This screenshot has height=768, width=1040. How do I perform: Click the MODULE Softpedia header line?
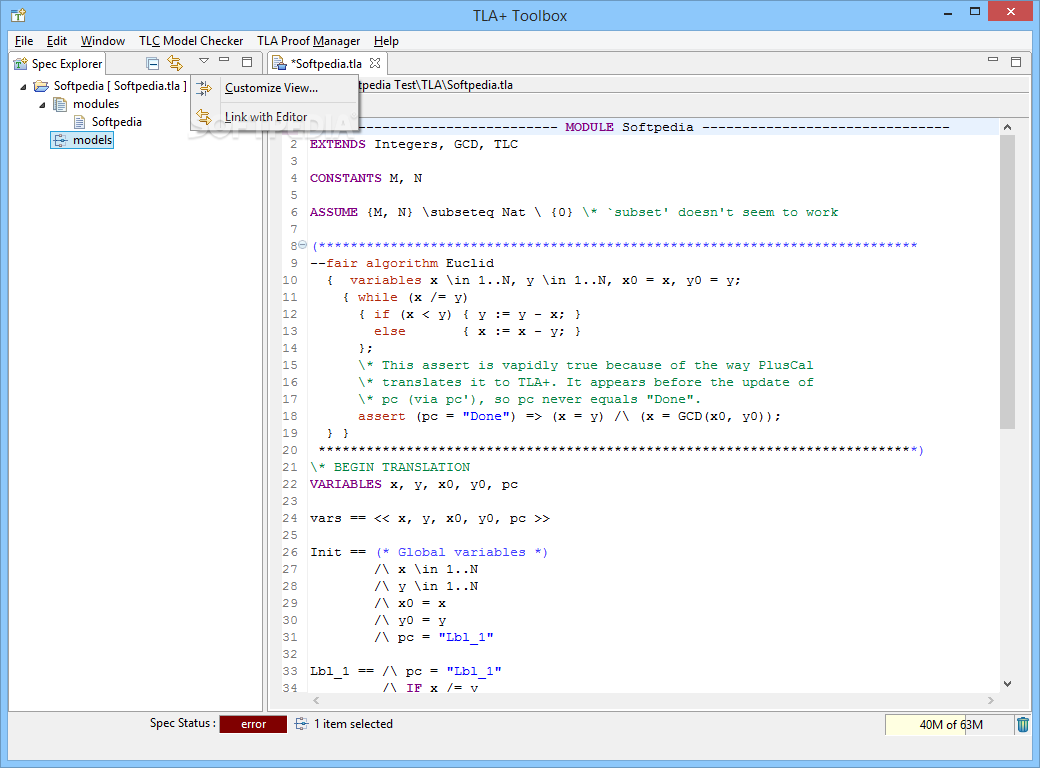(x=629, y=127)
